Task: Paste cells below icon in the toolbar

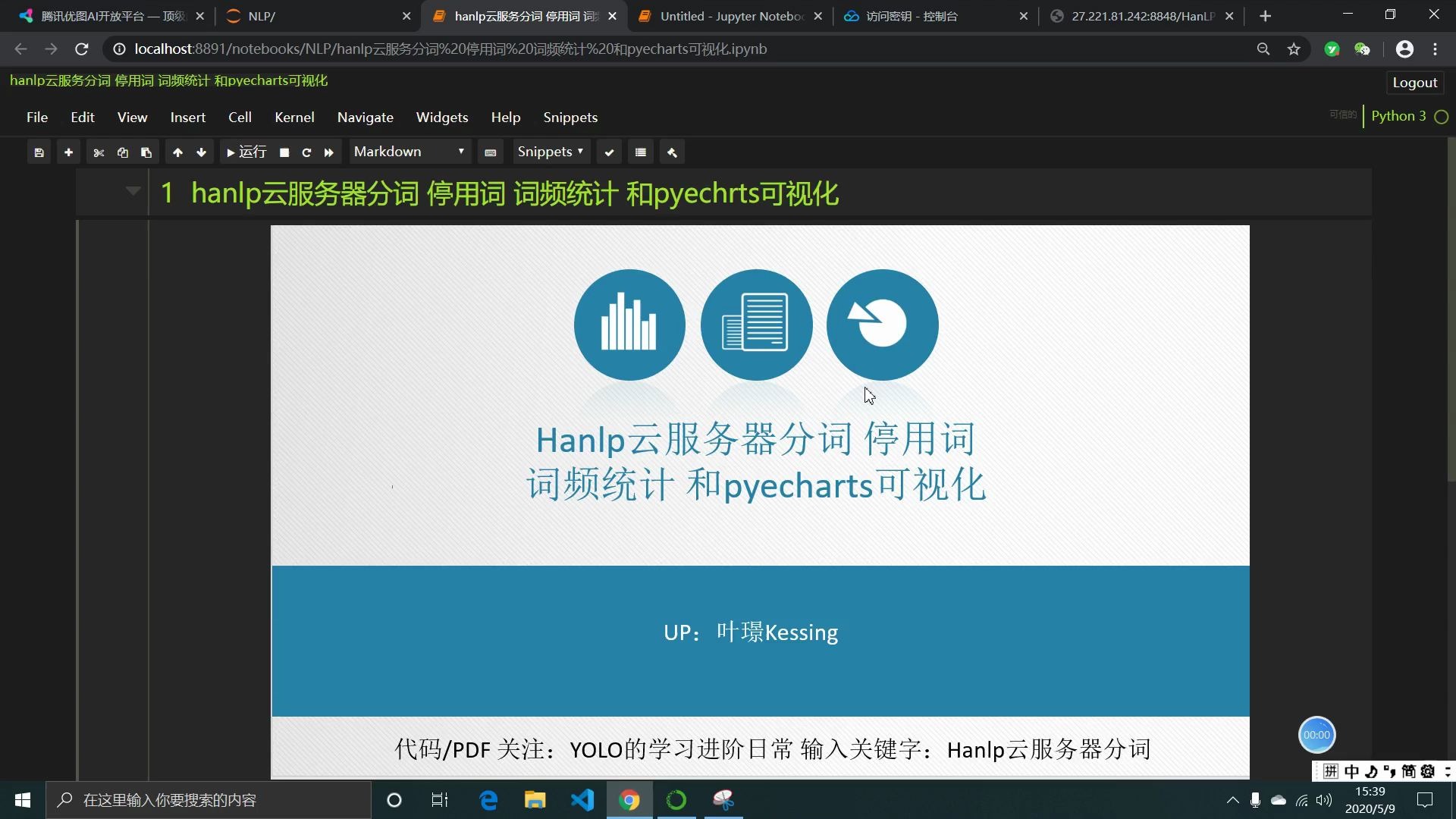Action: coord(146,152)
